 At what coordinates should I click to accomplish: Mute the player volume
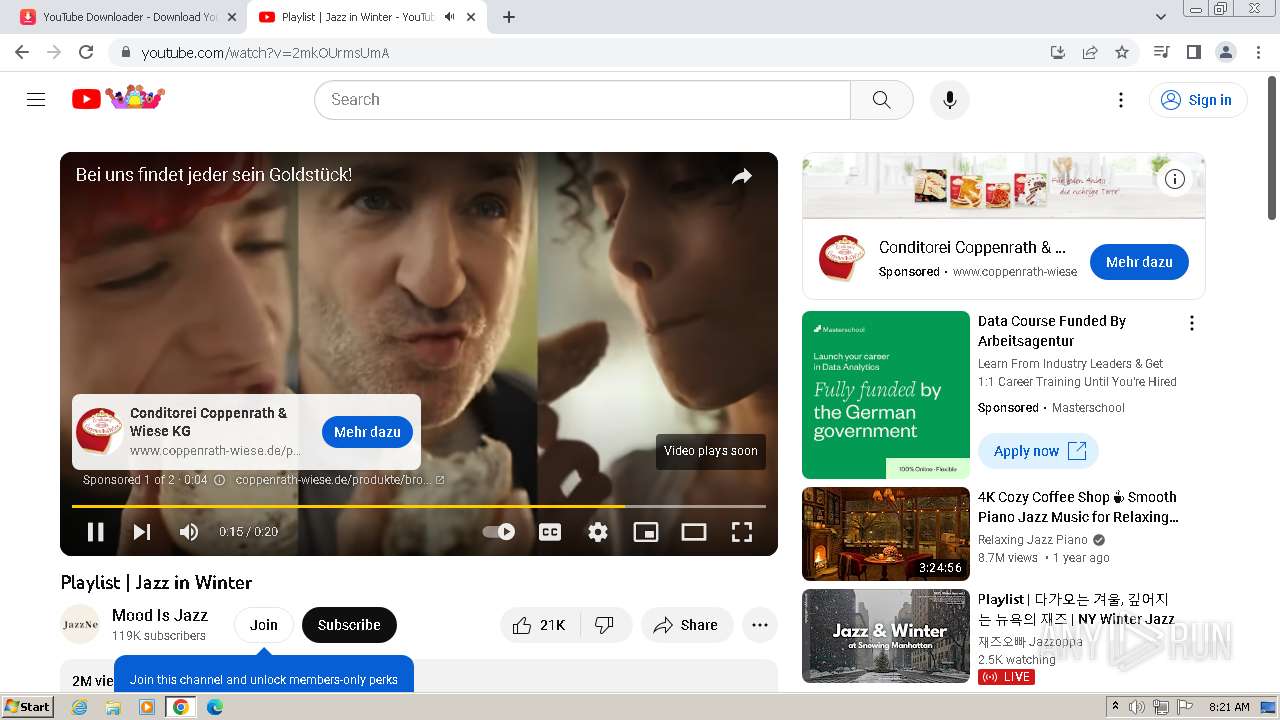click(x=189, y=532)
